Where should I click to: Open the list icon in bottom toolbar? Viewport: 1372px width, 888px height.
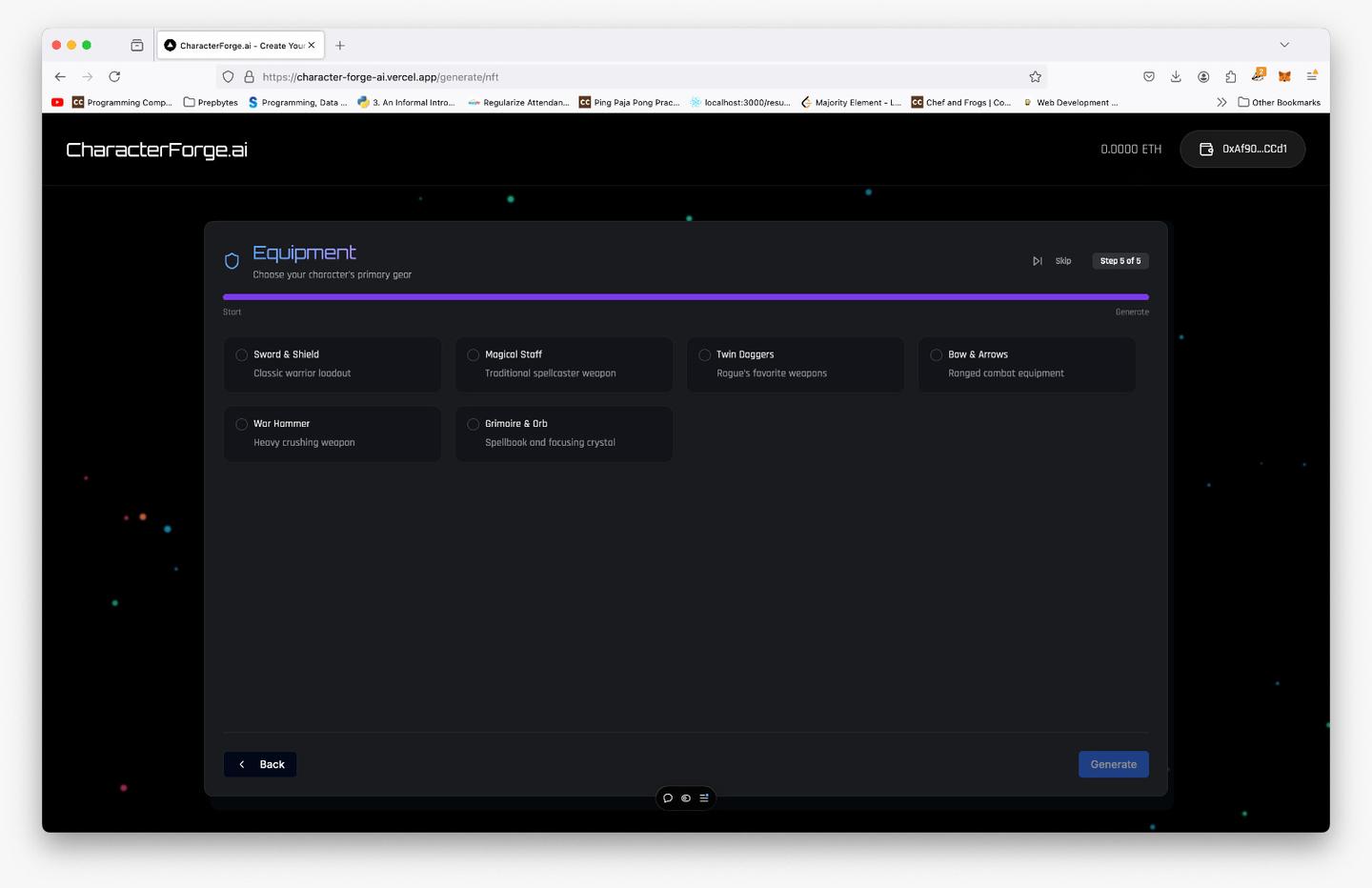[704, 797]
